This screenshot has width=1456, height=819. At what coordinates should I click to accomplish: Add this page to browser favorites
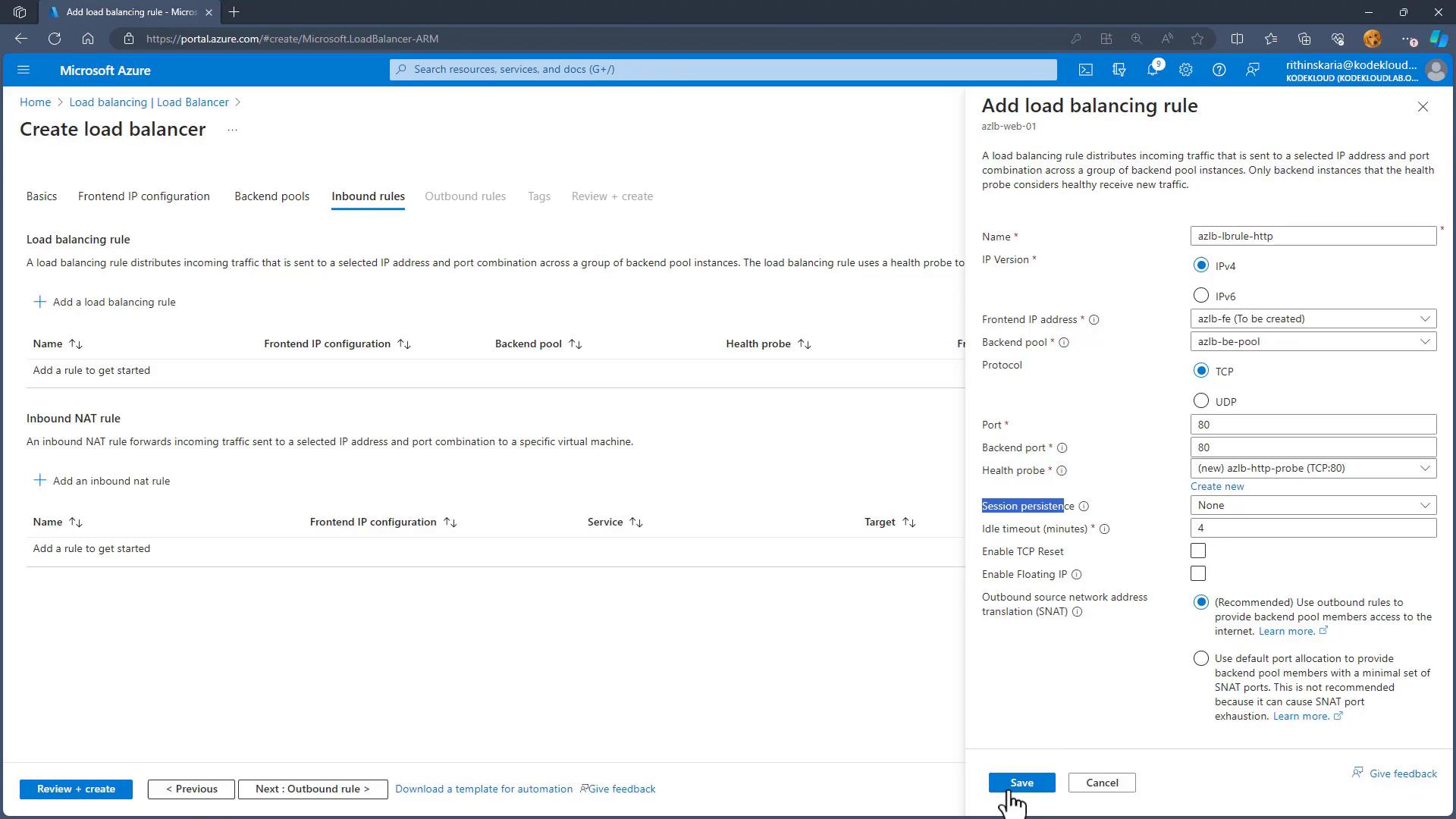click(1197, 39)
